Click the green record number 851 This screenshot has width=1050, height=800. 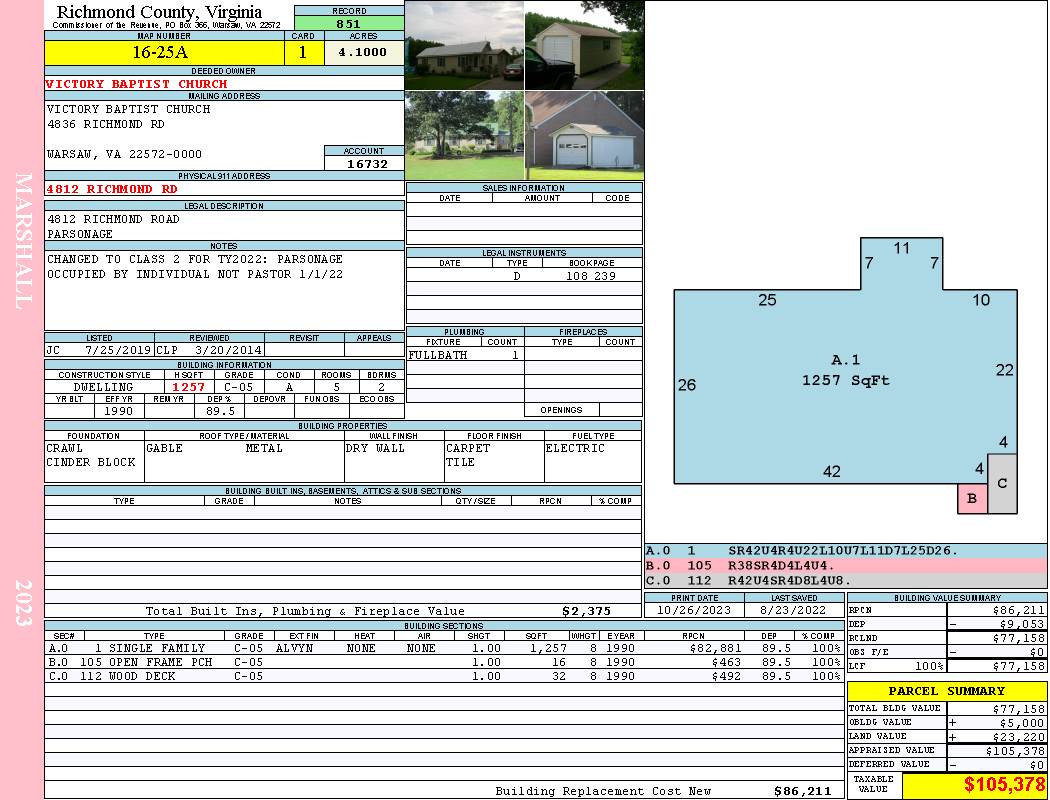point(349,24)
